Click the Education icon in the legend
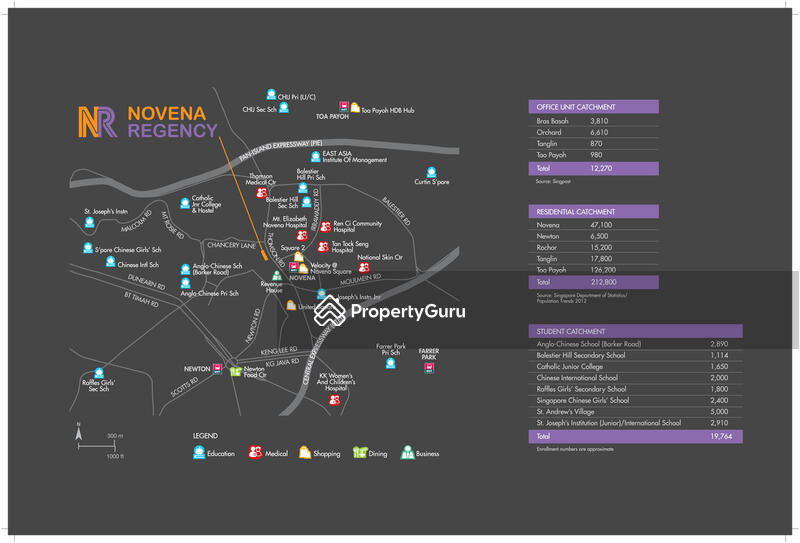The height and width of the screenshot is (543, 800). pyautogui.click(x=200, y=453)
